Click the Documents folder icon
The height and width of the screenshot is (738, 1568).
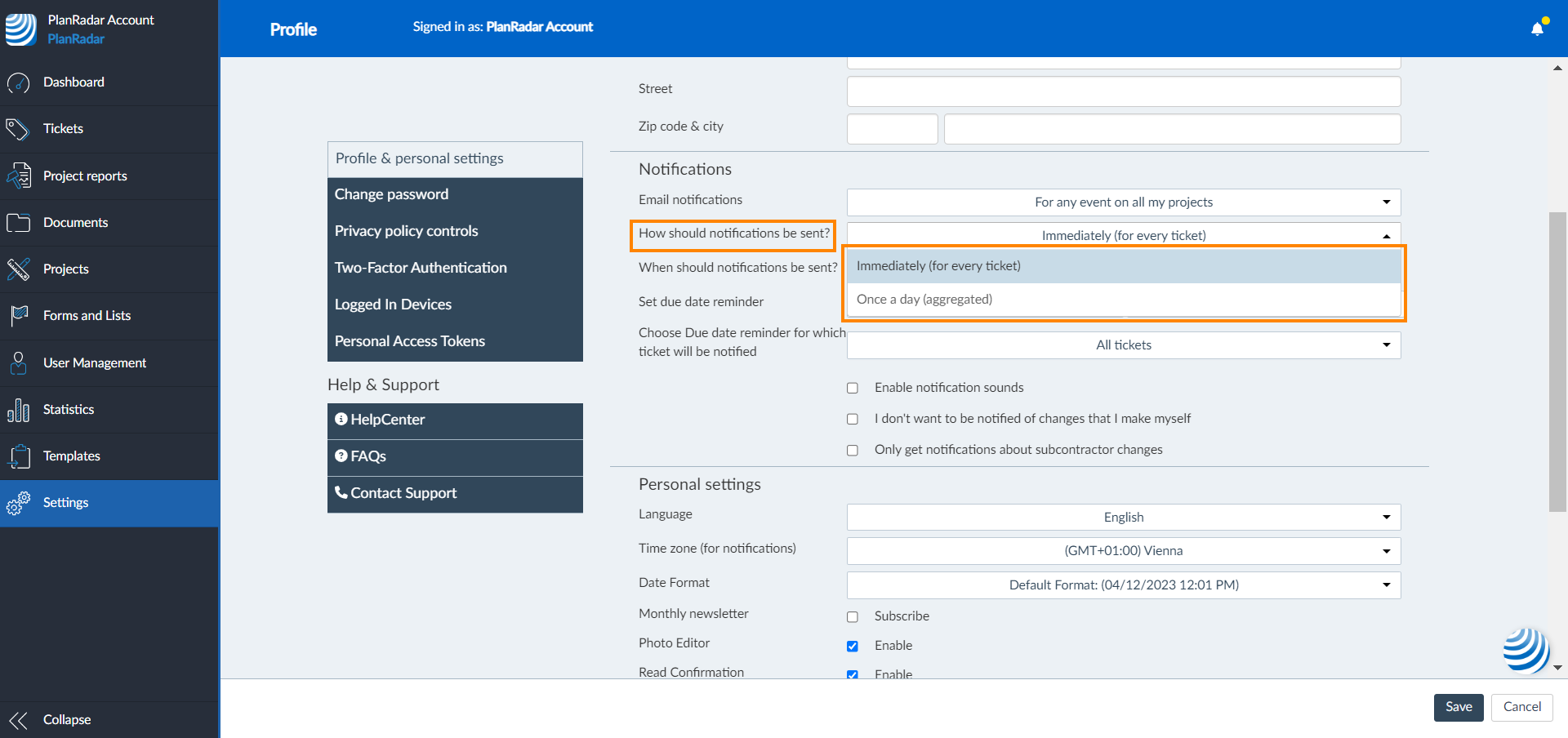click(18, 223)
